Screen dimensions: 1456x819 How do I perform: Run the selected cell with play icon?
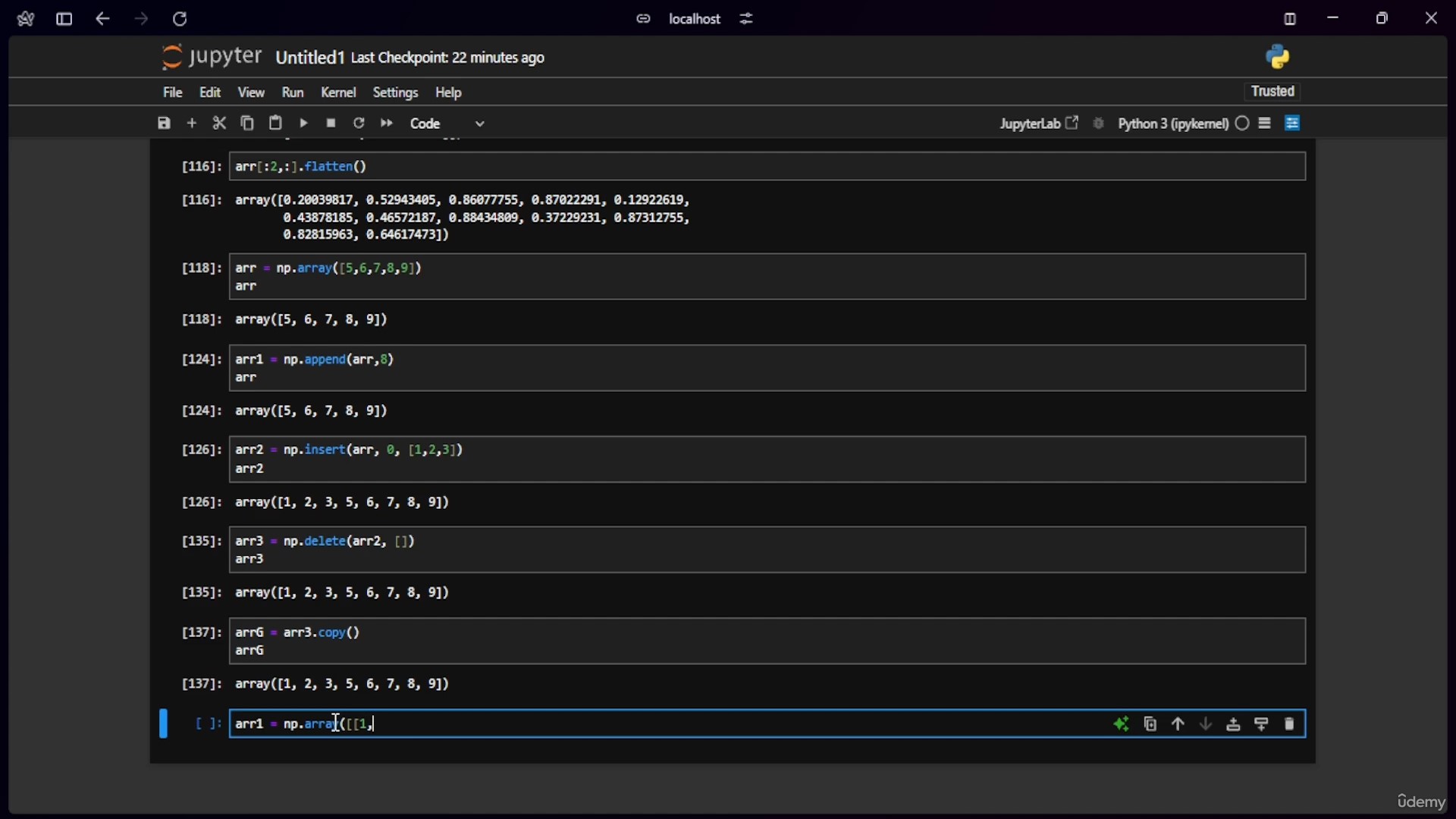click(x=303, y=123)
